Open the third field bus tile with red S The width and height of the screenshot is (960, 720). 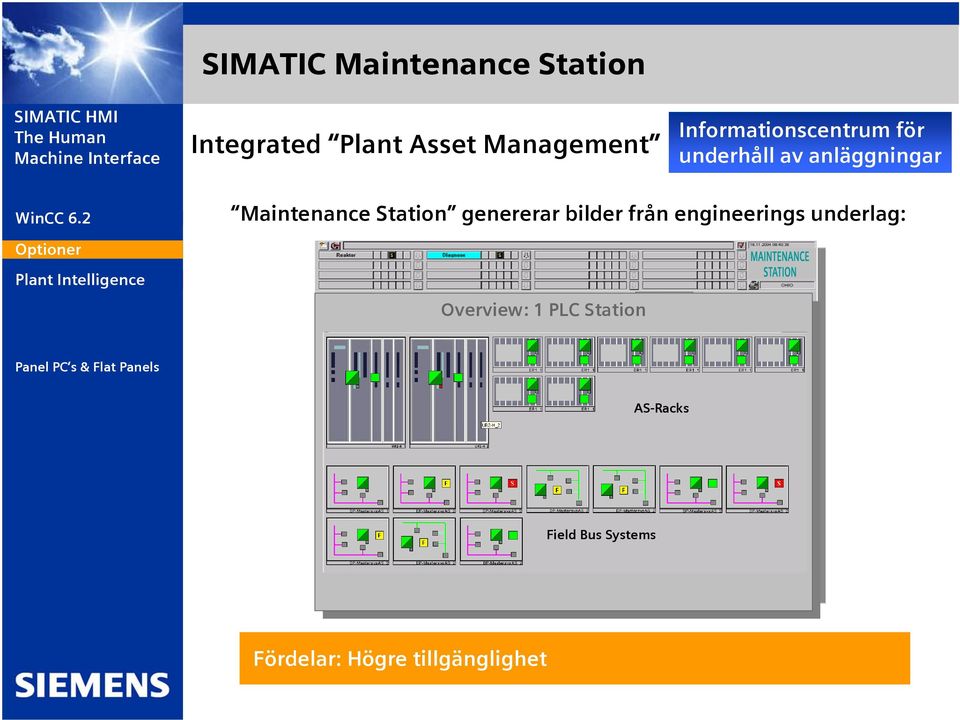point(491,489)
